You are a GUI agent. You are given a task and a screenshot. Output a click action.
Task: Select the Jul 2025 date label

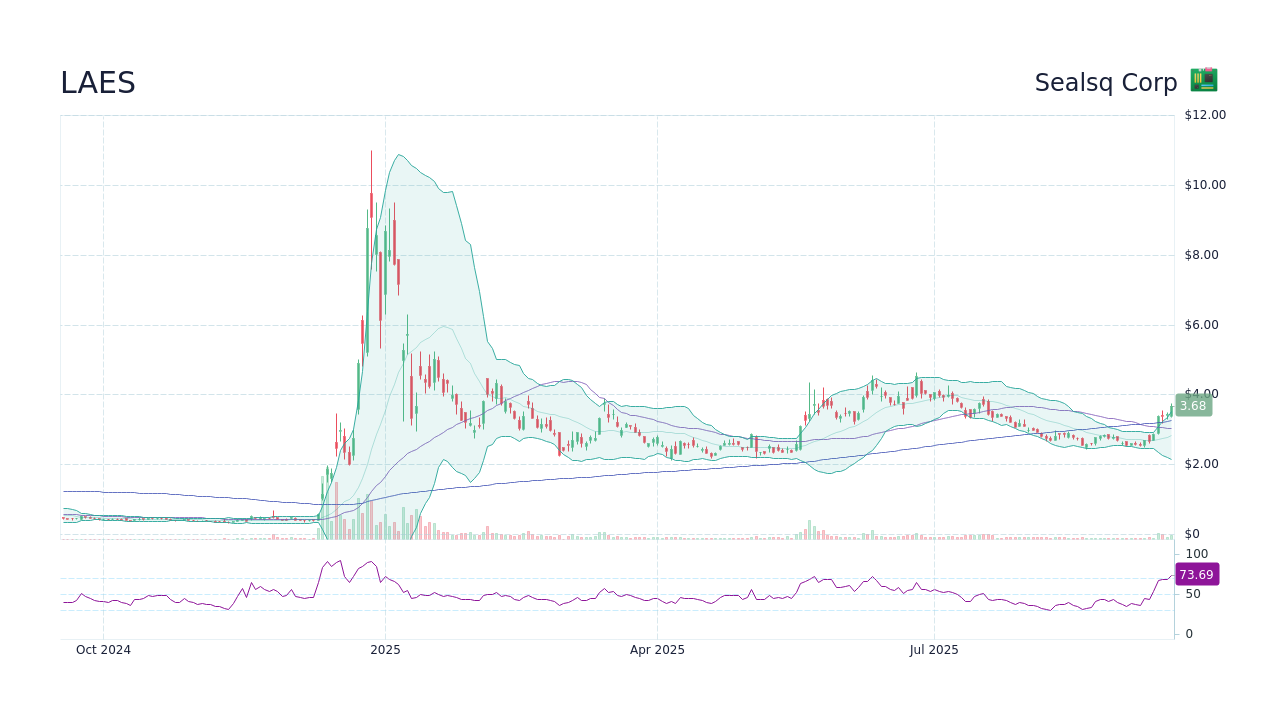[x=935, y=650]
